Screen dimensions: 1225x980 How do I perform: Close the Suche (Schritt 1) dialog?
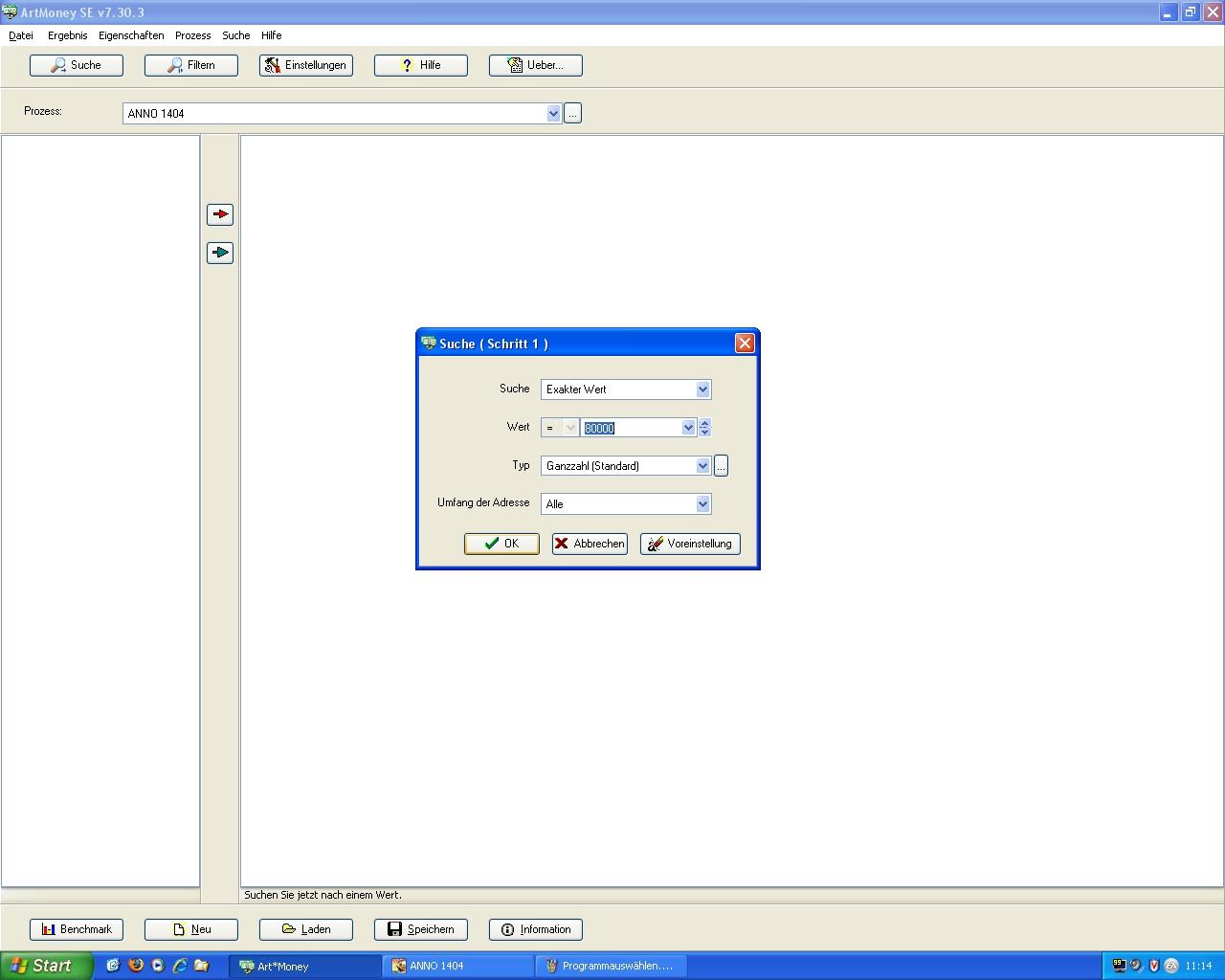pyautogui.click(x=745, y=344)
